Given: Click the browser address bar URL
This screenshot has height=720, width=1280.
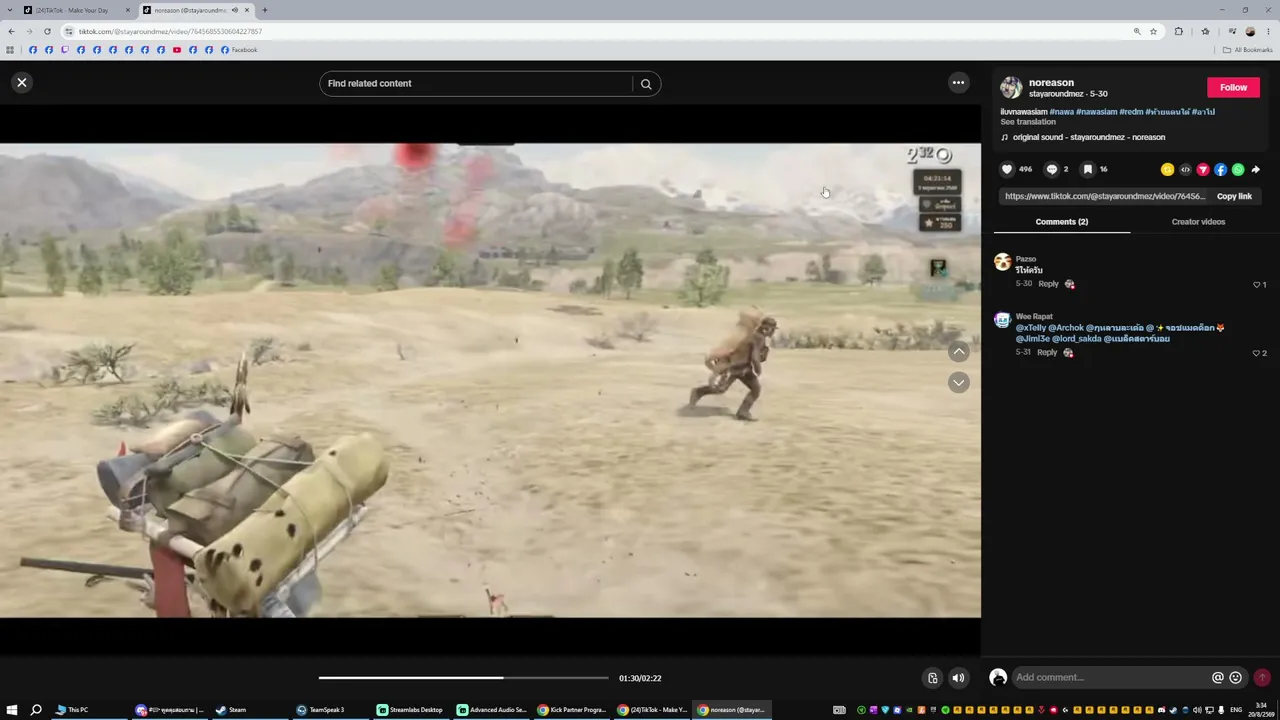Looking at the screenshot, I should [170, 32].
